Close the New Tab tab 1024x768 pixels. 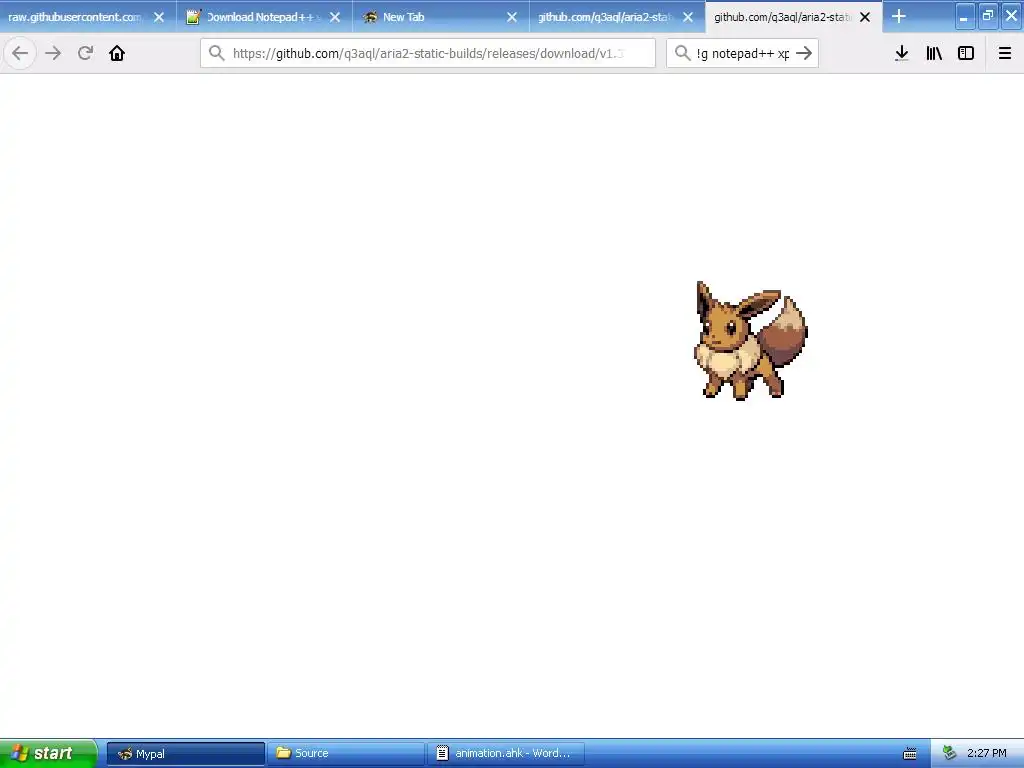[512, 17]
